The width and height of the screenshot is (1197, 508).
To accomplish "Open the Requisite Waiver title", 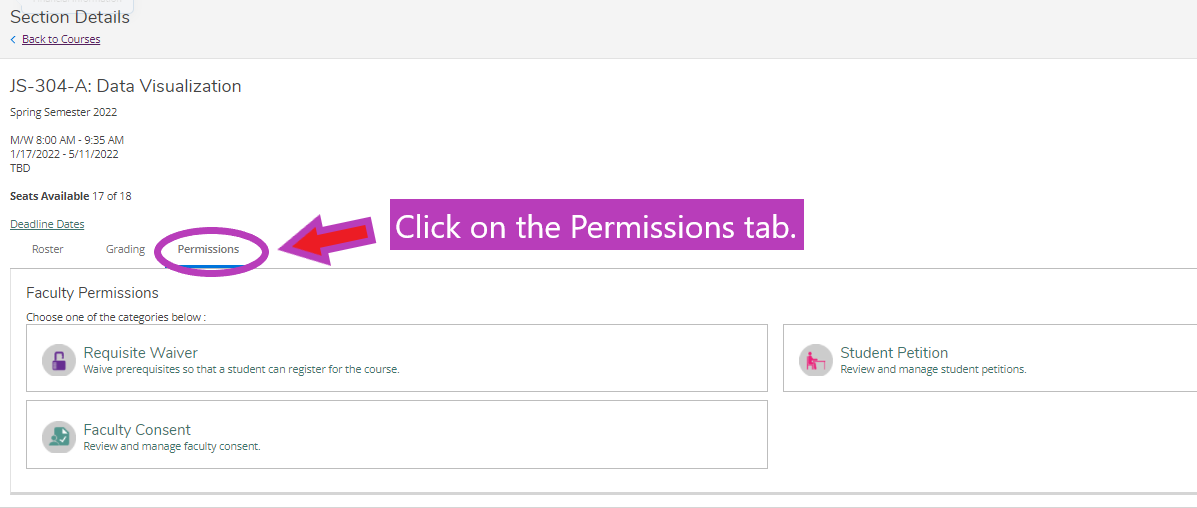I will (x=140, y=353).
